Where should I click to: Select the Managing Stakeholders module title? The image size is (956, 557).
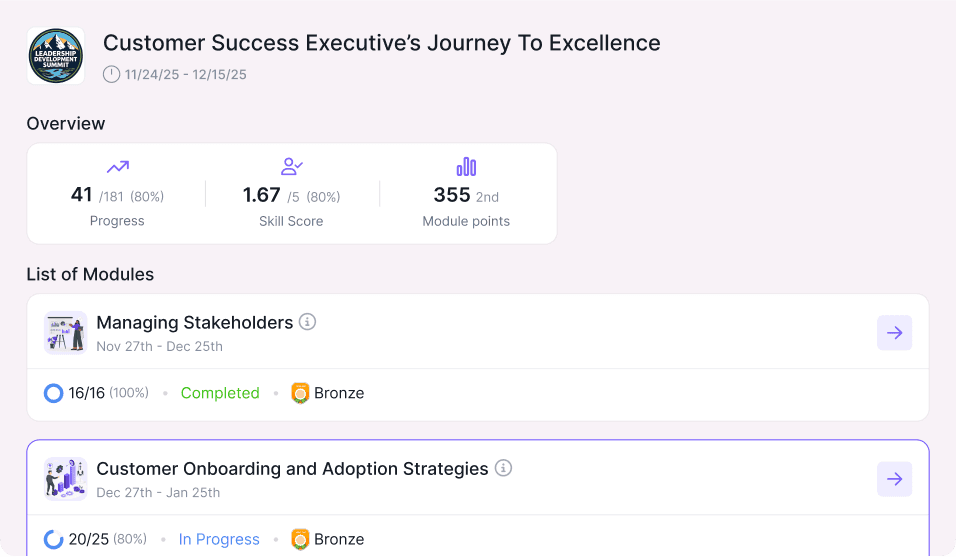(195, 322)
